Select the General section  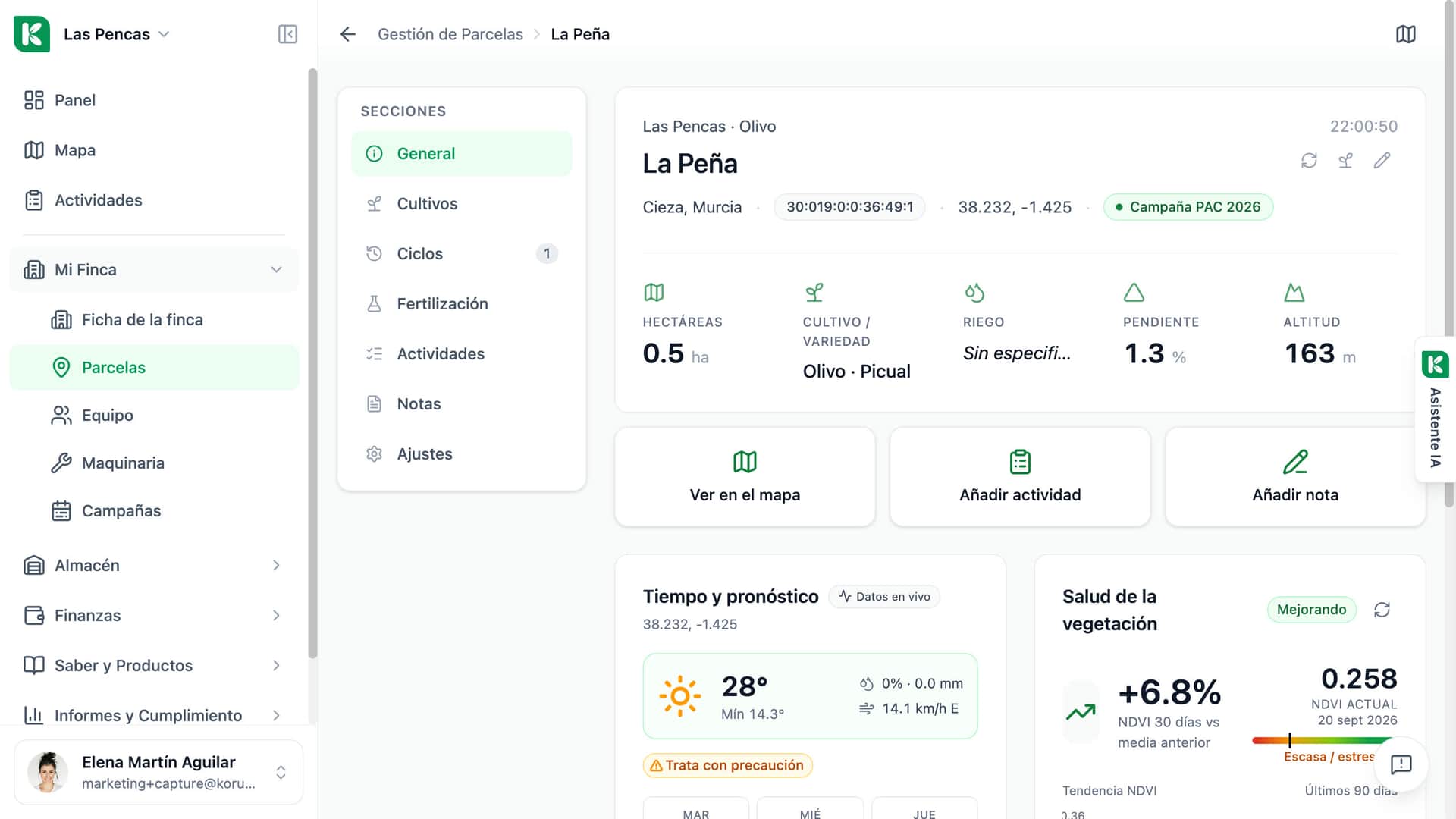click(461, 154)
